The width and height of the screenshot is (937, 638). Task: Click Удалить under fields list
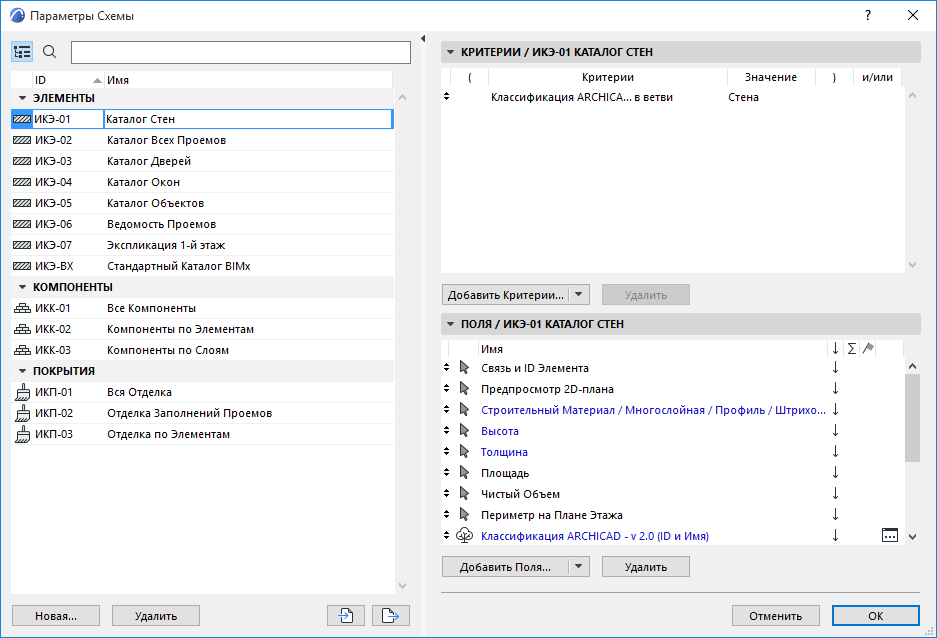tap(645, 566)
